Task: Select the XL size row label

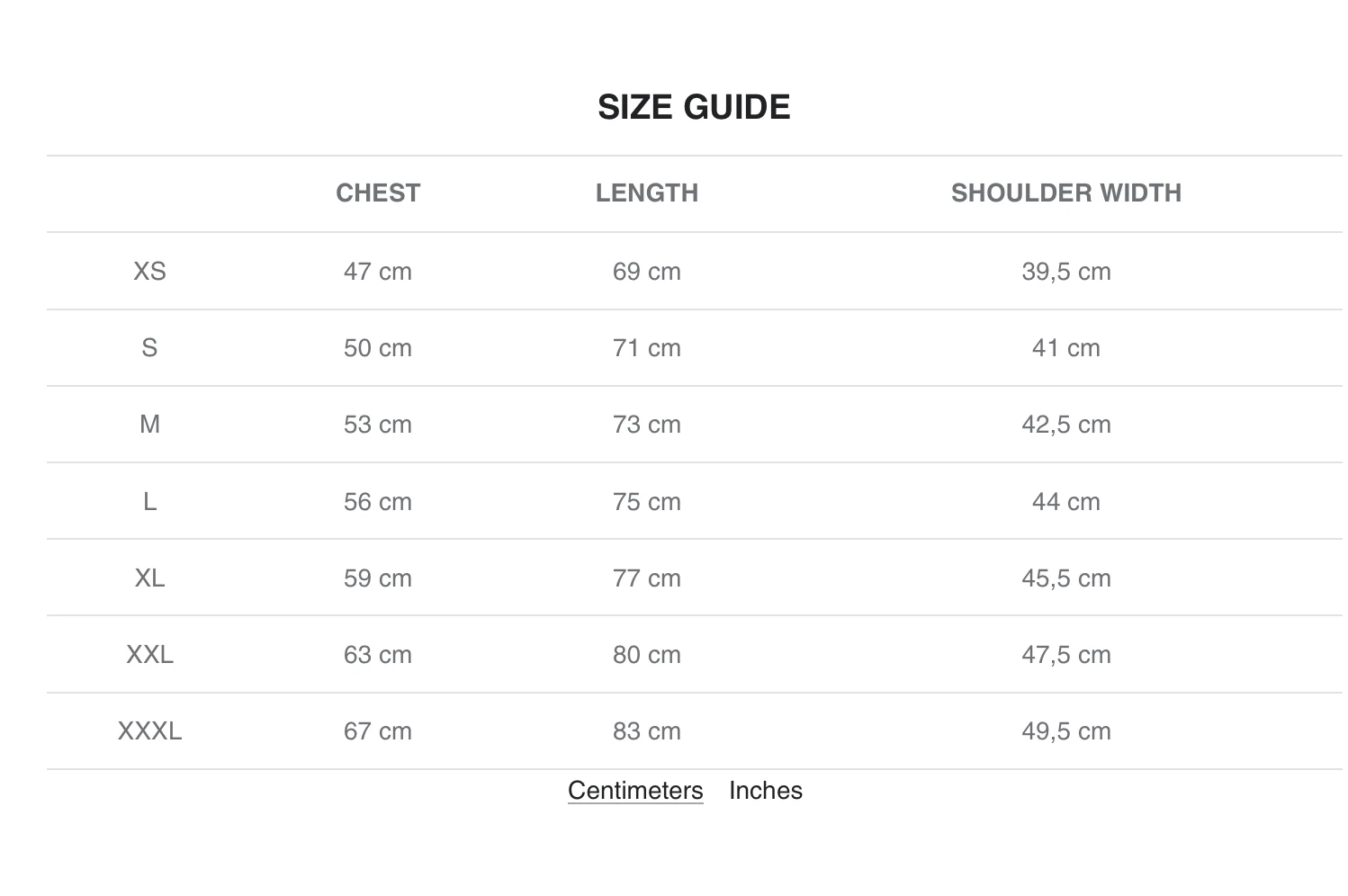Action: click(149, 578)
